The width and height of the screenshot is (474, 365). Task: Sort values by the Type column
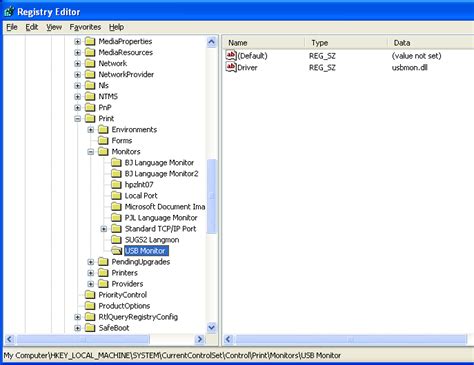point(346,43)
